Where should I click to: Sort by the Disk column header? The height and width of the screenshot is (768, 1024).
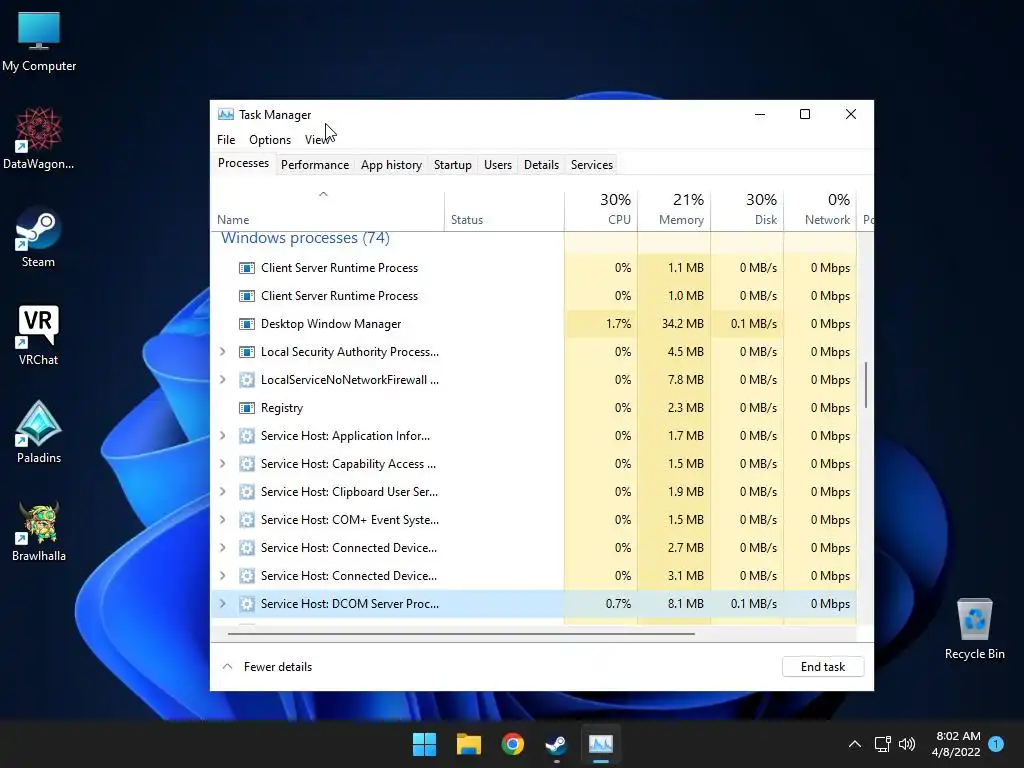(747, 211)
